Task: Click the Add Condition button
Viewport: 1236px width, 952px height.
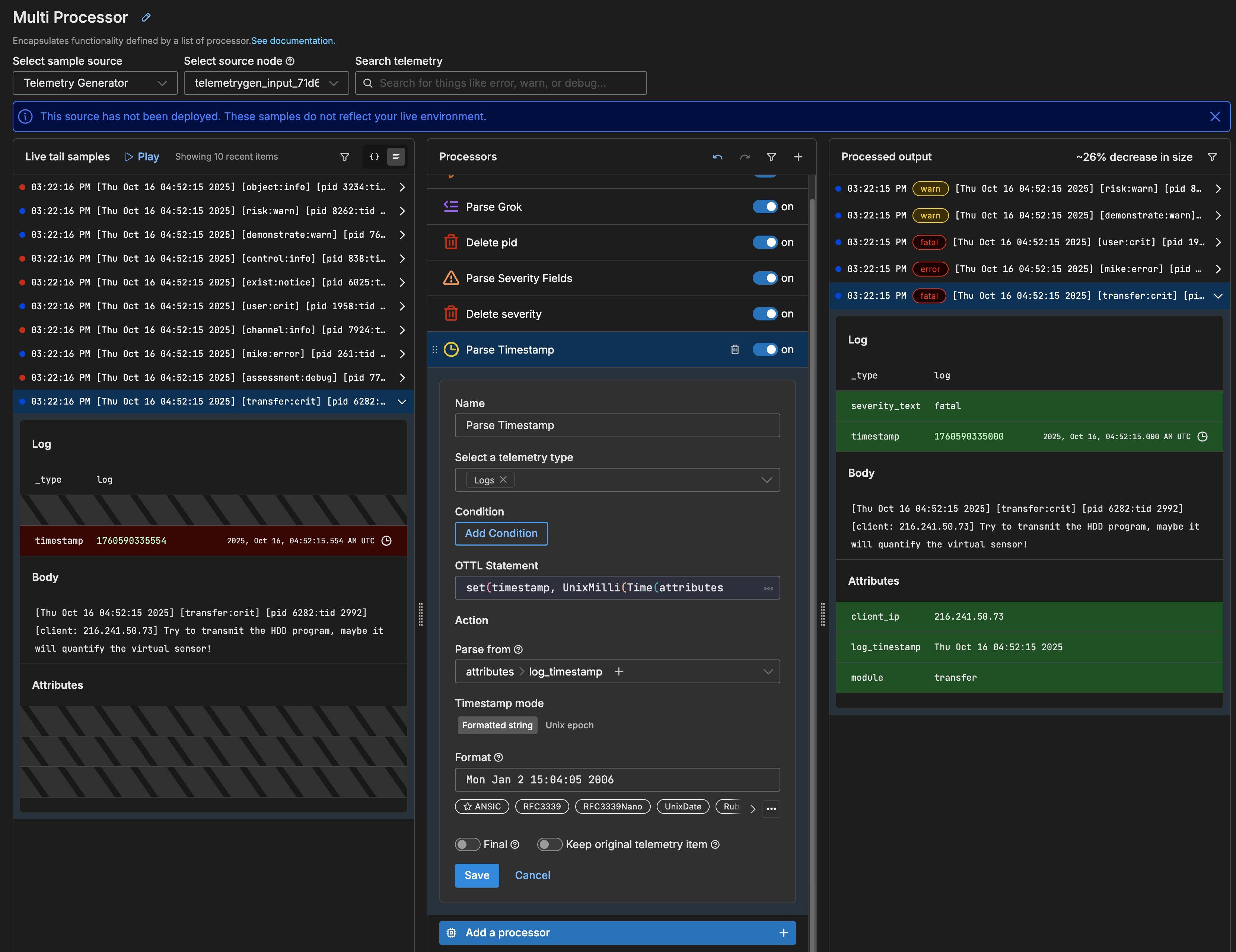Action: point(501,533)
